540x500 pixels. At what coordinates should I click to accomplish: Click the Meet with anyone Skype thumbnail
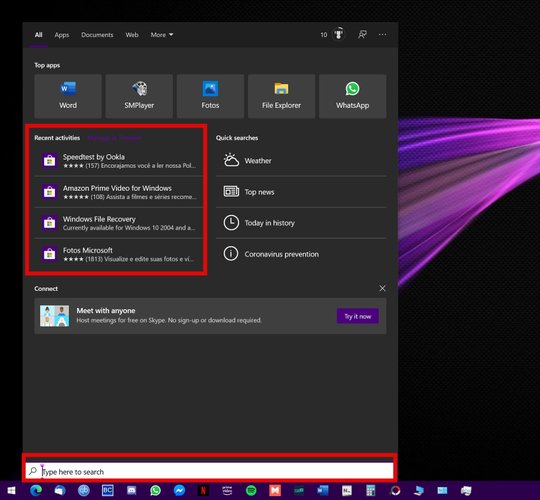54,316
